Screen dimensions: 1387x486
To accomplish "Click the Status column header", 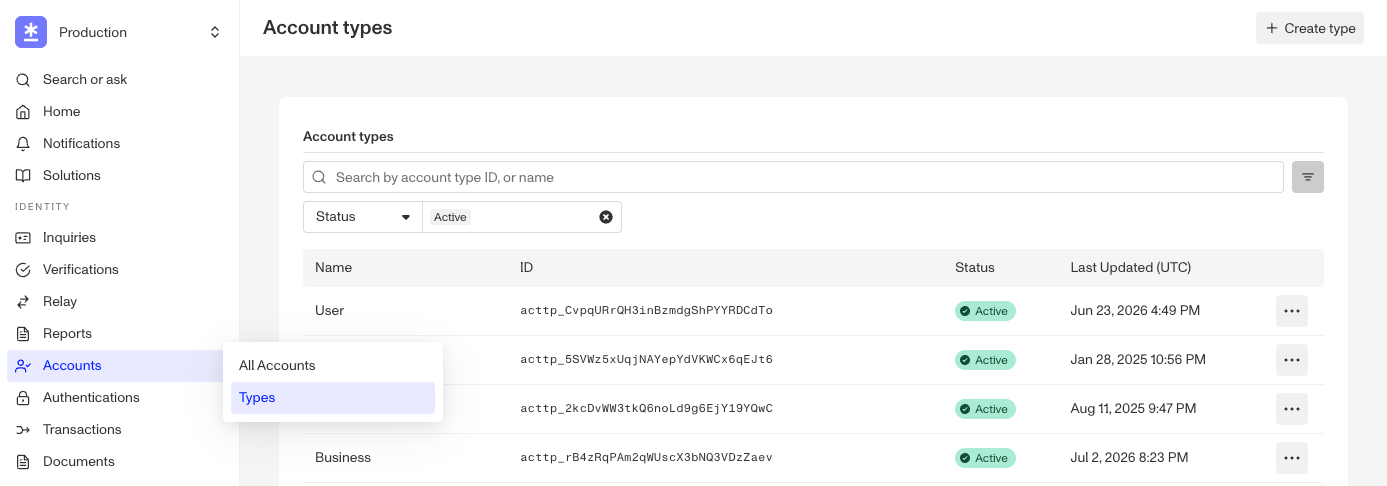I will click(x=975, y=268).
